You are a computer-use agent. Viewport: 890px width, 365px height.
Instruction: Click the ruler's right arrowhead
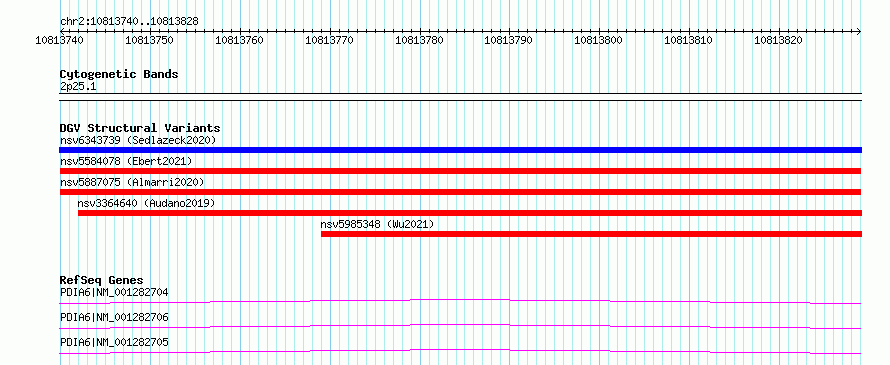click(859, 31)
